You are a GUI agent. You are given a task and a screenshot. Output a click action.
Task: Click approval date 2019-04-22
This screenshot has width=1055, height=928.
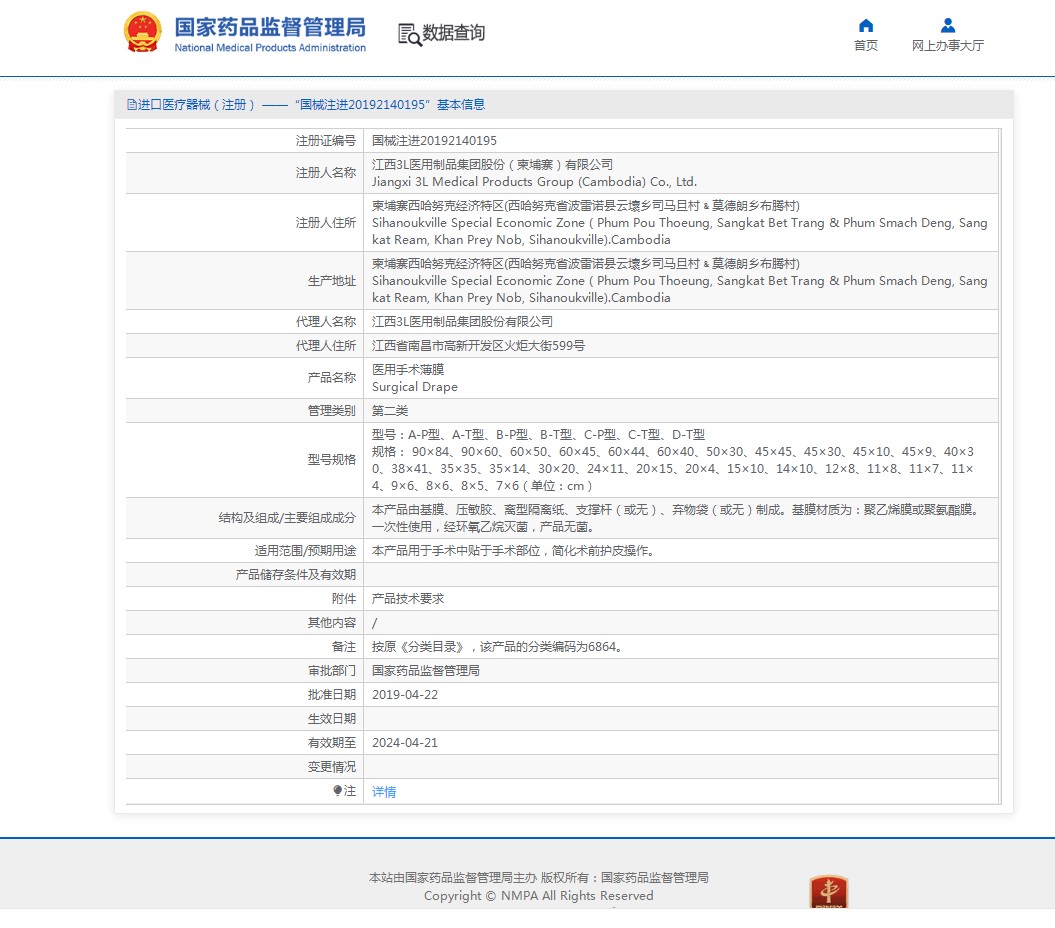pos(405,694)
